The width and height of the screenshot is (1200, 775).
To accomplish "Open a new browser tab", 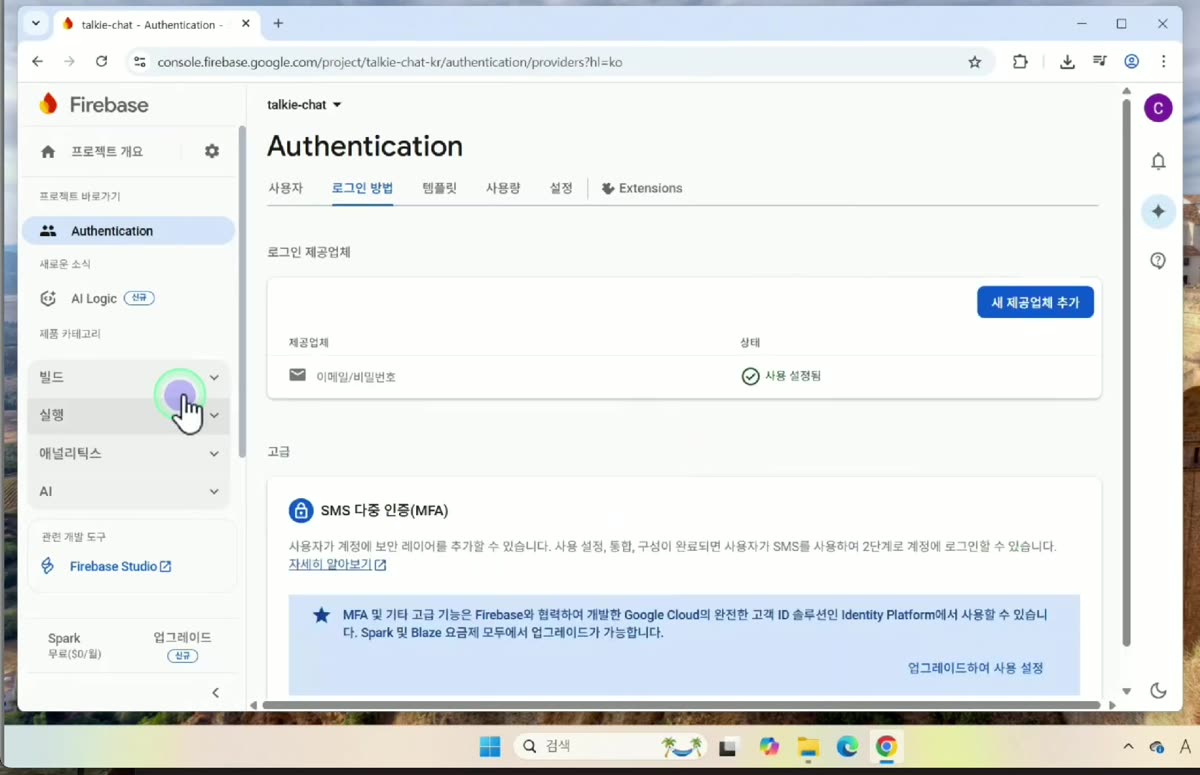I will click(x=278, y=24).
